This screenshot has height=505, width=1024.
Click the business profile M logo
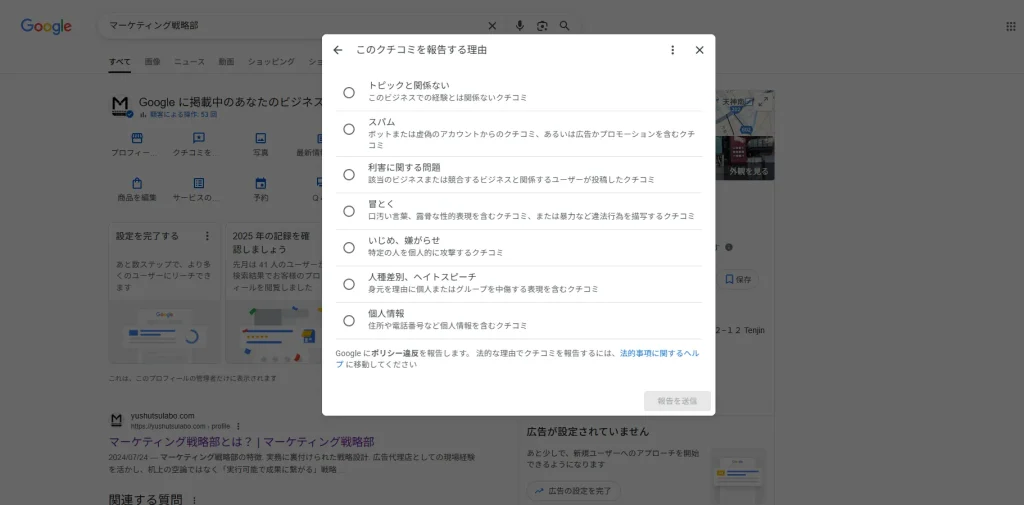tap(121, 106)
